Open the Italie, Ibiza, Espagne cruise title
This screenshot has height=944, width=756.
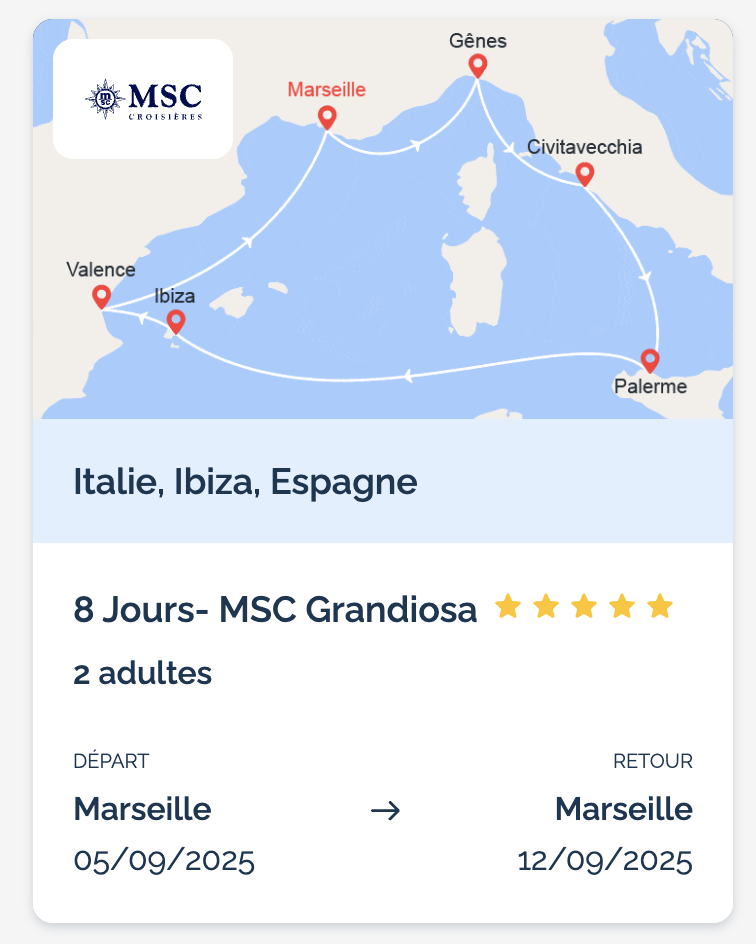point(245,482)
